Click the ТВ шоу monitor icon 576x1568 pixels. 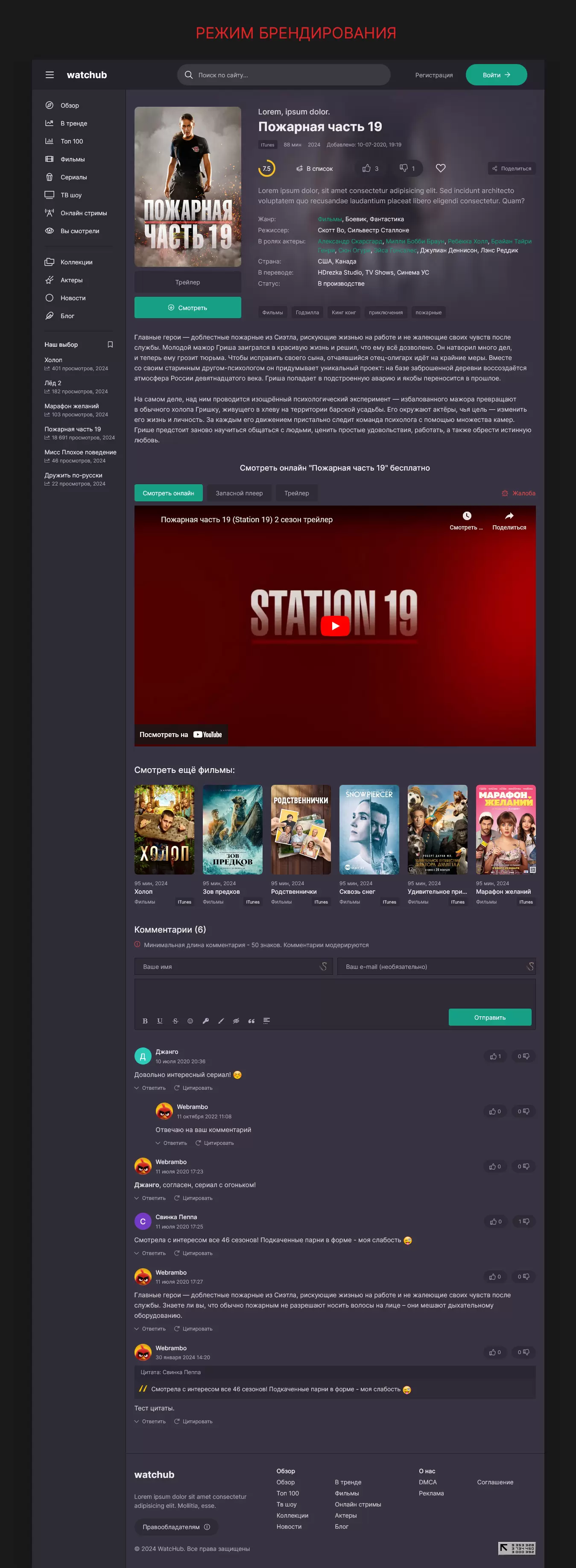point(50,195)
